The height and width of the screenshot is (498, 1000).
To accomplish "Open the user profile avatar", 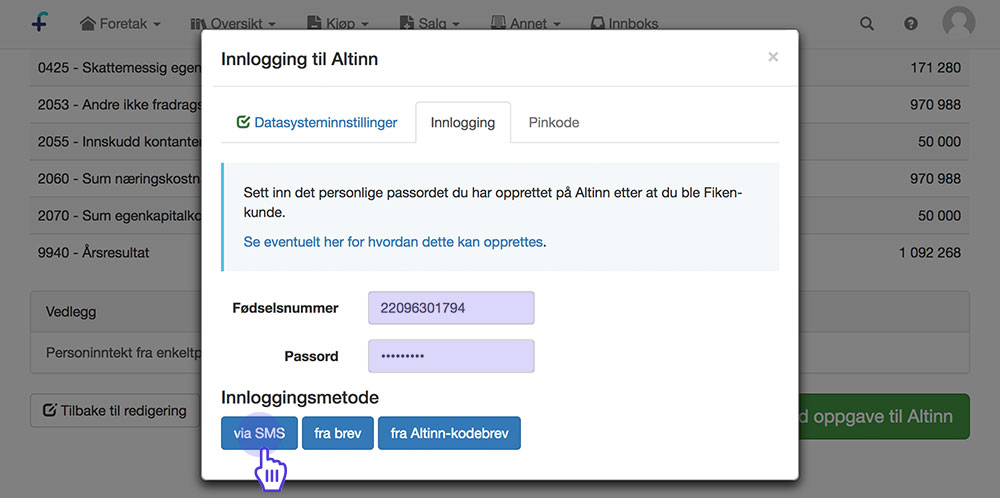I will pos(959,24).
